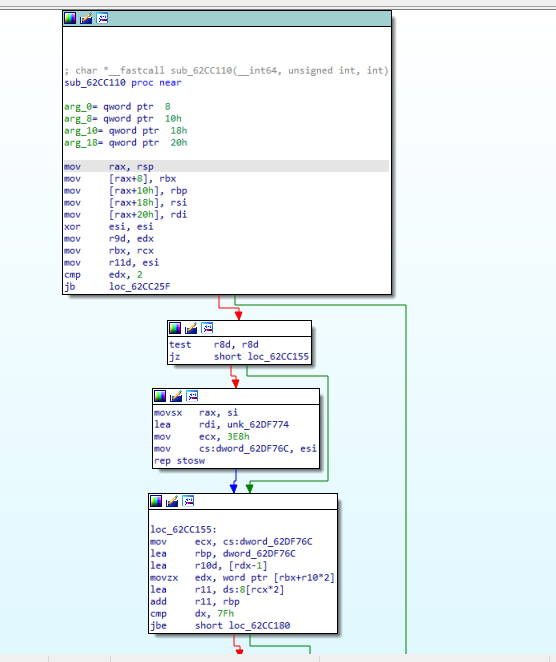Click edit icon on the test r8d block
The width and height of the screenshot is (556, 662).
191,328
